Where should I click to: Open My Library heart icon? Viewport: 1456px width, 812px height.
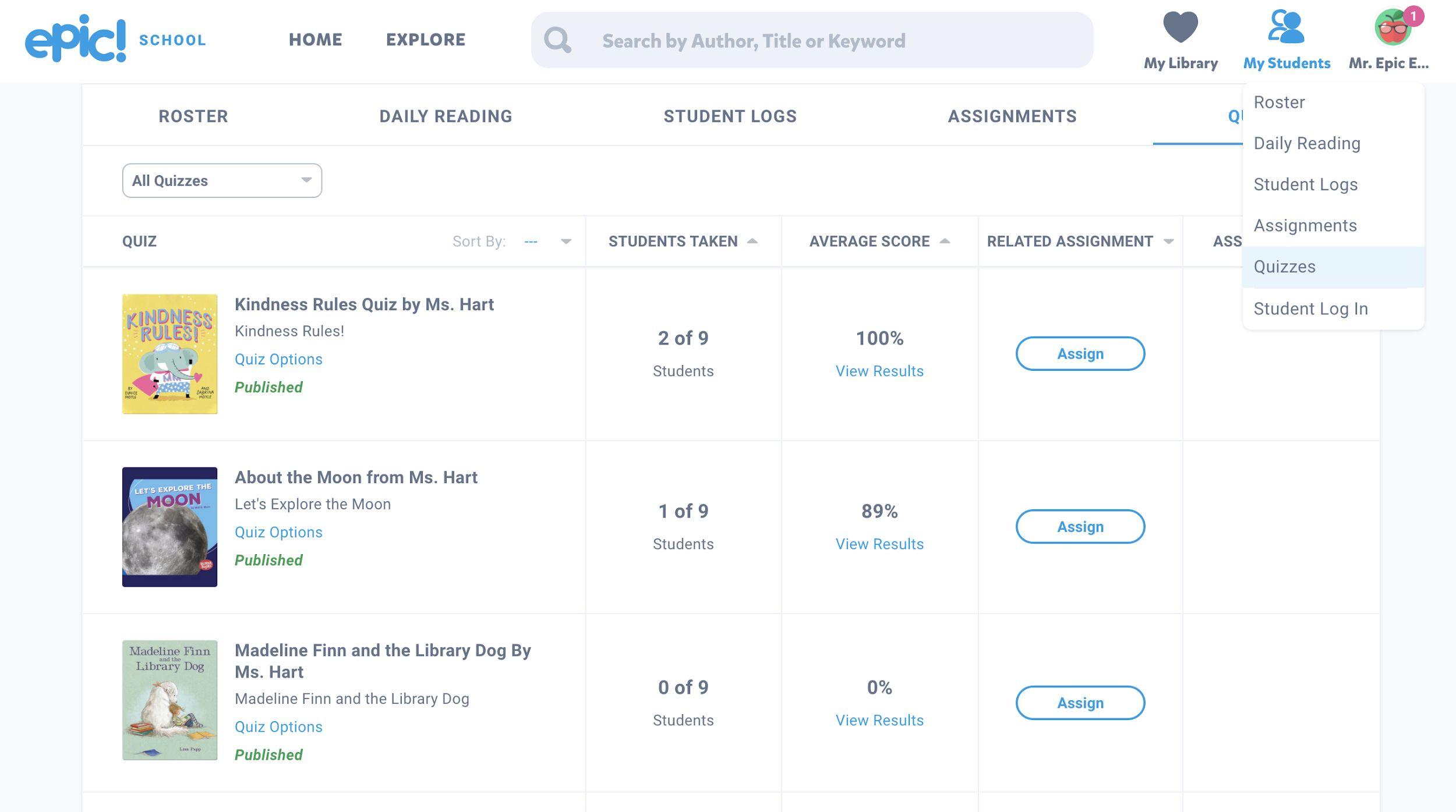(1179, 25)
